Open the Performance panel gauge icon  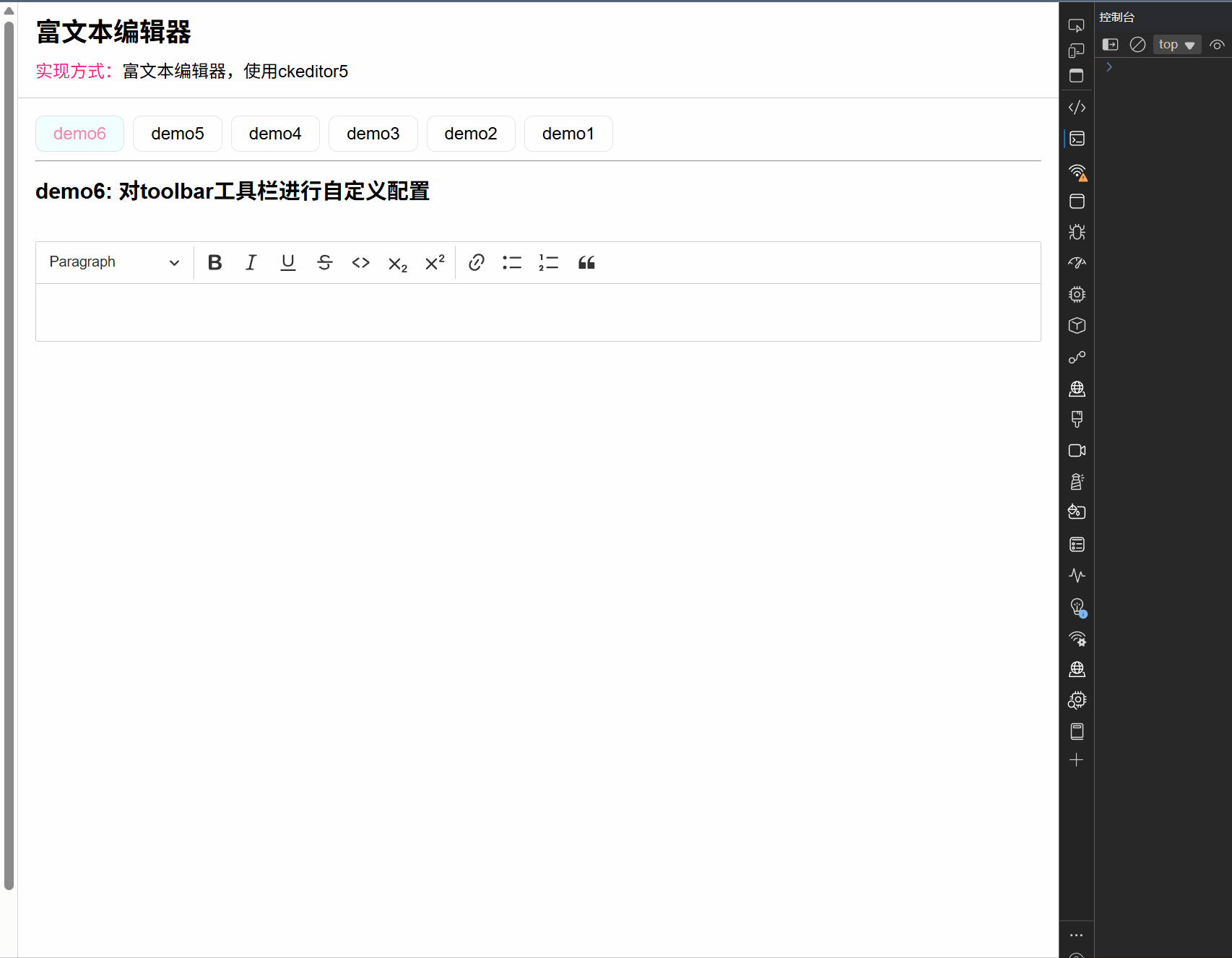[1077, 263]
